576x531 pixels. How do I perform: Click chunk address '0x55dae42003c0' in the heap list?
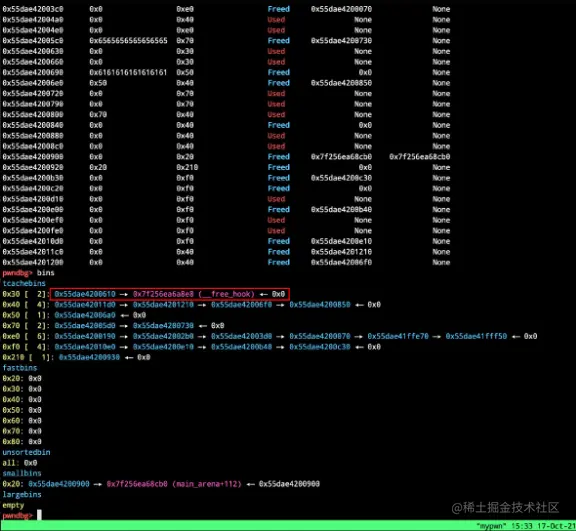click(x=33, y=9)
